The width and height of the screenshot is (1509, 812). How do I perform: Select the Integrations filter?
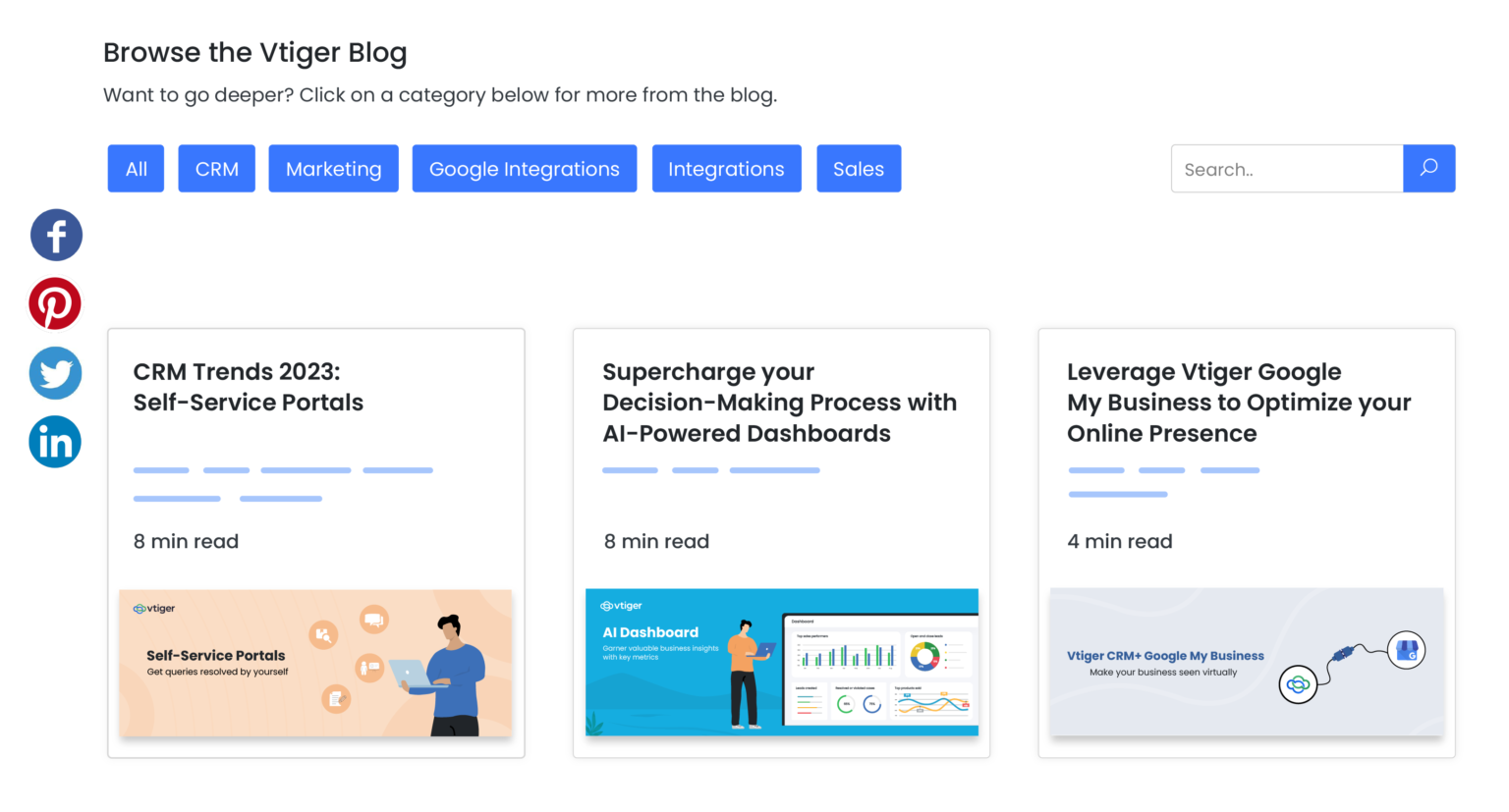[x=726, y=168]
